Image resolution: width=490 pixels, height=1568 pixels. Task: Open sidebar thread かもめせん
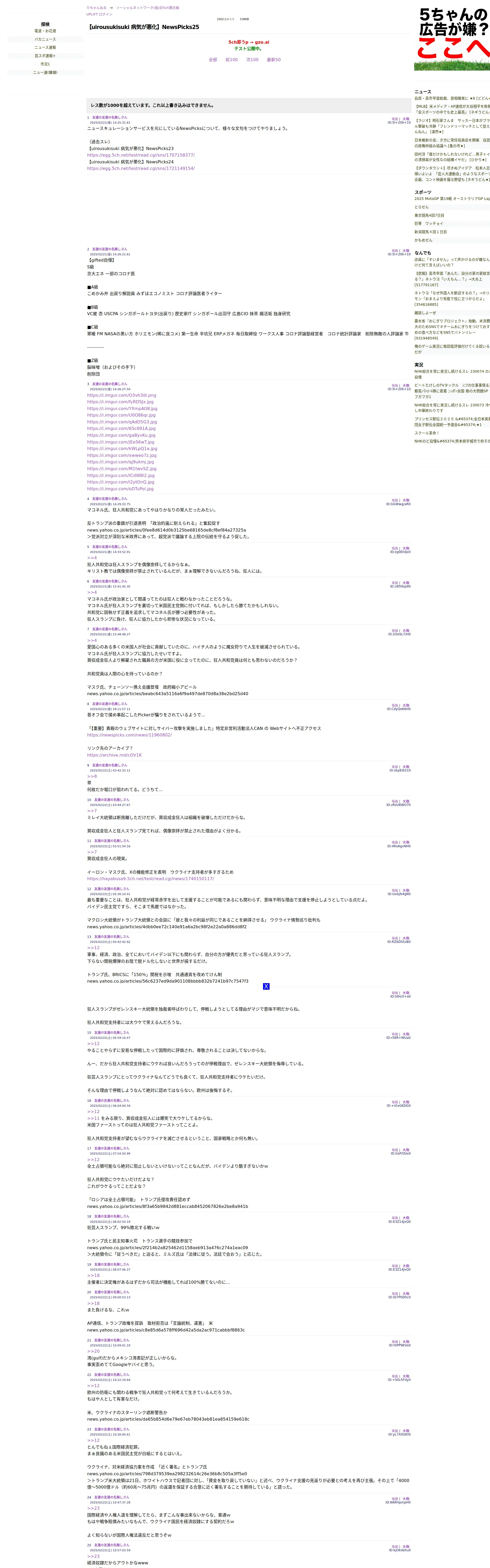tap(424, 240)
